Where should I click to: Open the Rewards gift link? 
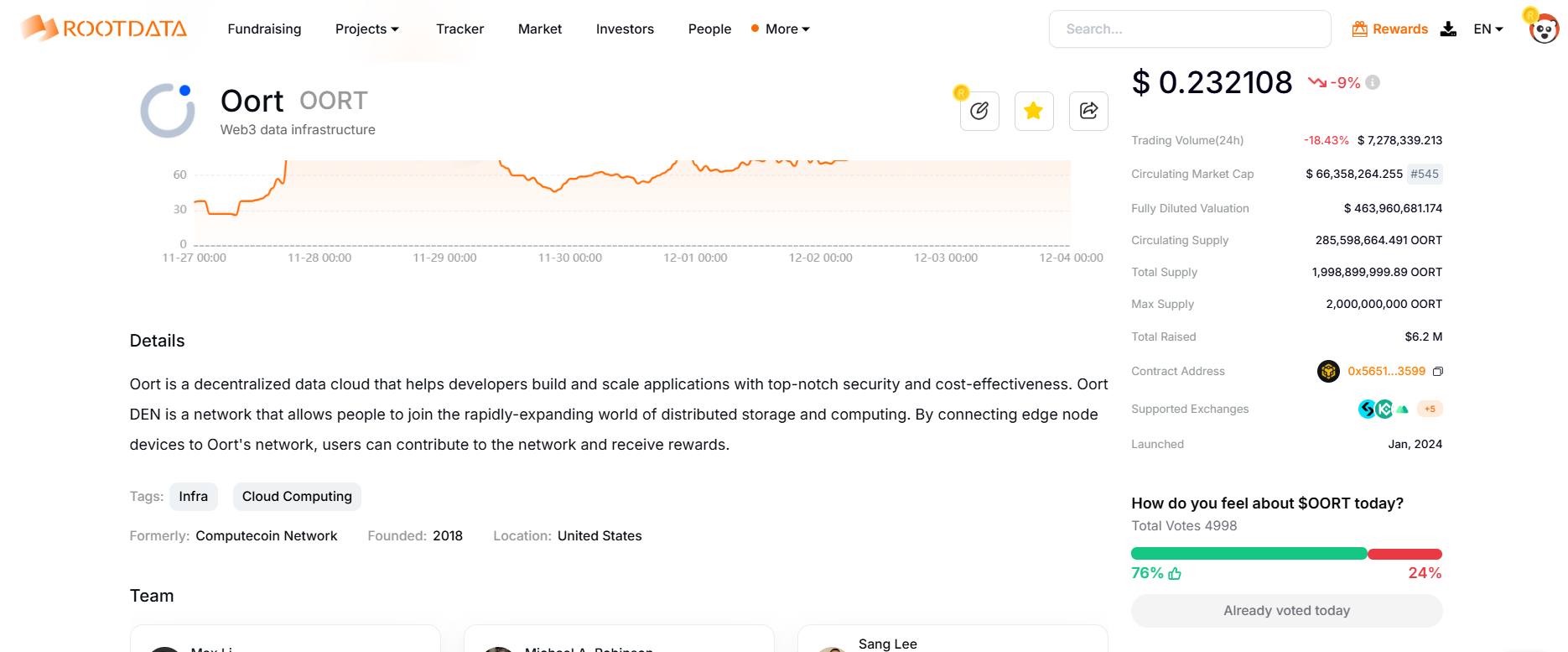coord(1389,29)
